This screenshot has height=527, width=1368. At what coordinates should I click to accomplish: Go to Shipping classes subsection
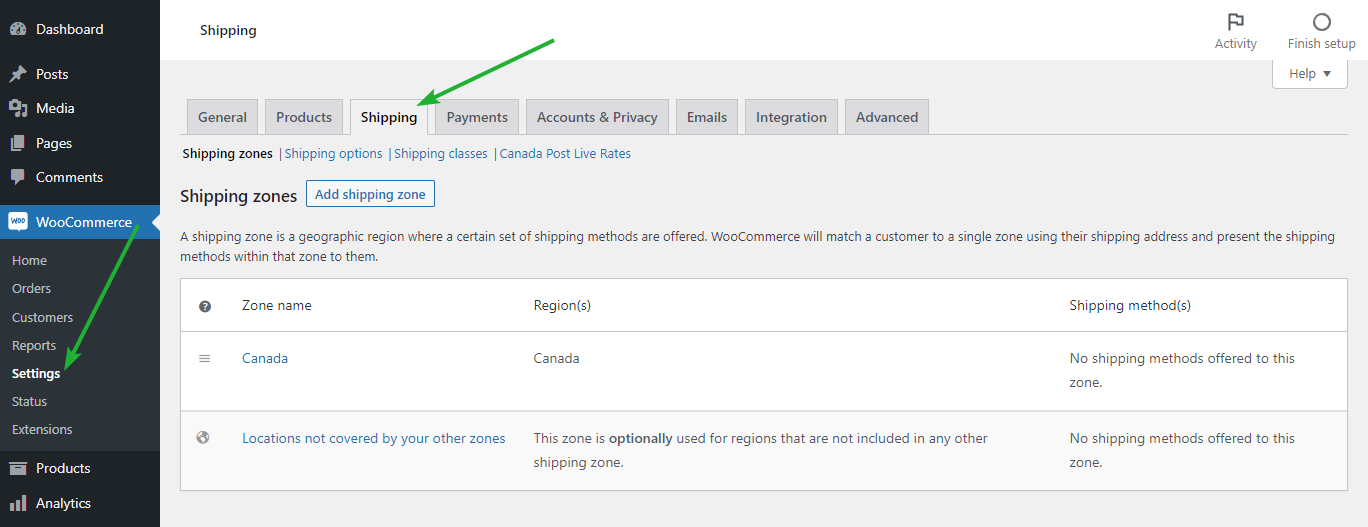[441, 154]
